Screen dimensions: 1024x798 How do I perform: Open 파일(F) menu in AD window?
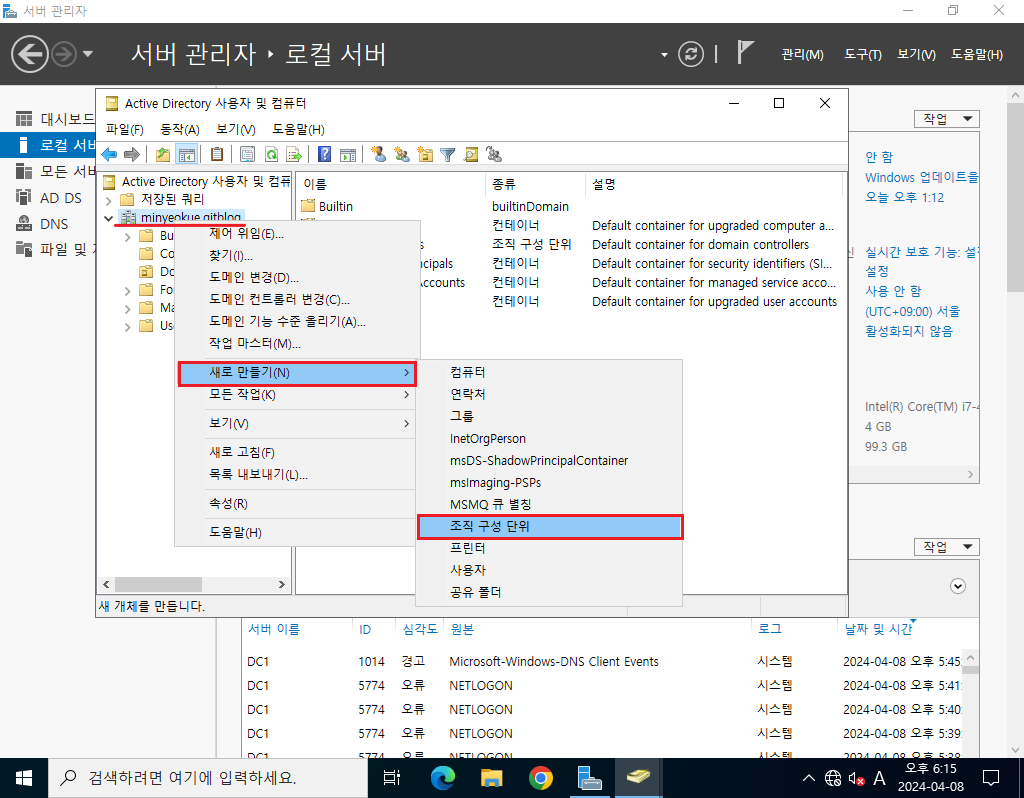click(125, 129)
